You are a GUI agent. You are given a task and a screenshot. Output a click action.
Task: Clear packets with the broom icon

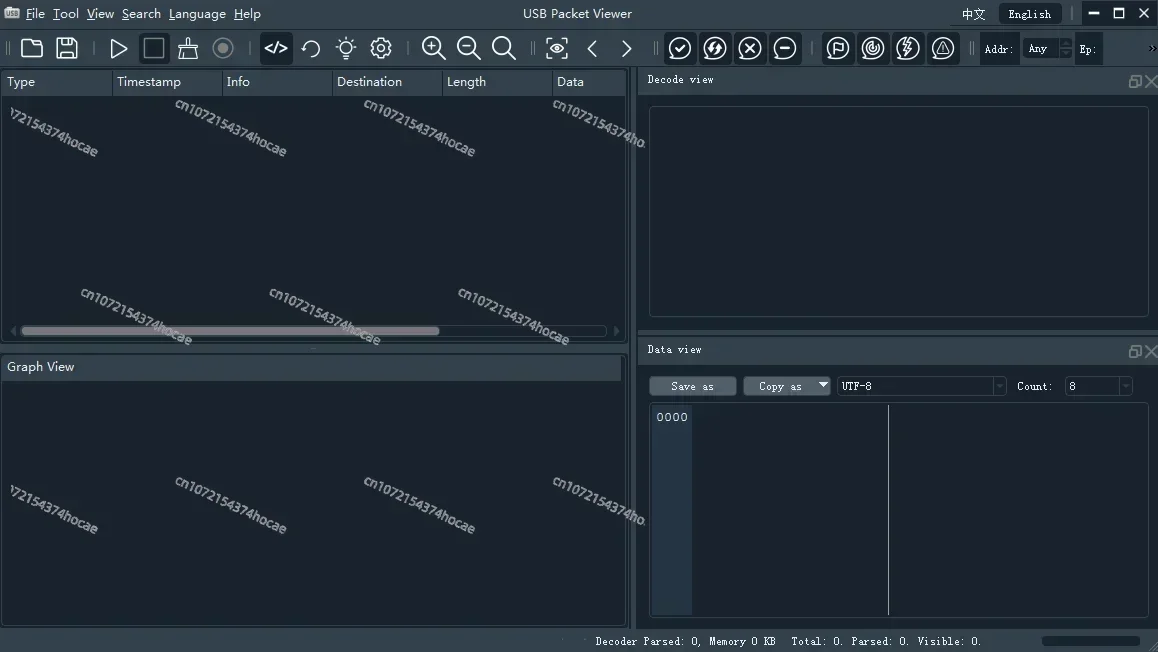(188, 49)
